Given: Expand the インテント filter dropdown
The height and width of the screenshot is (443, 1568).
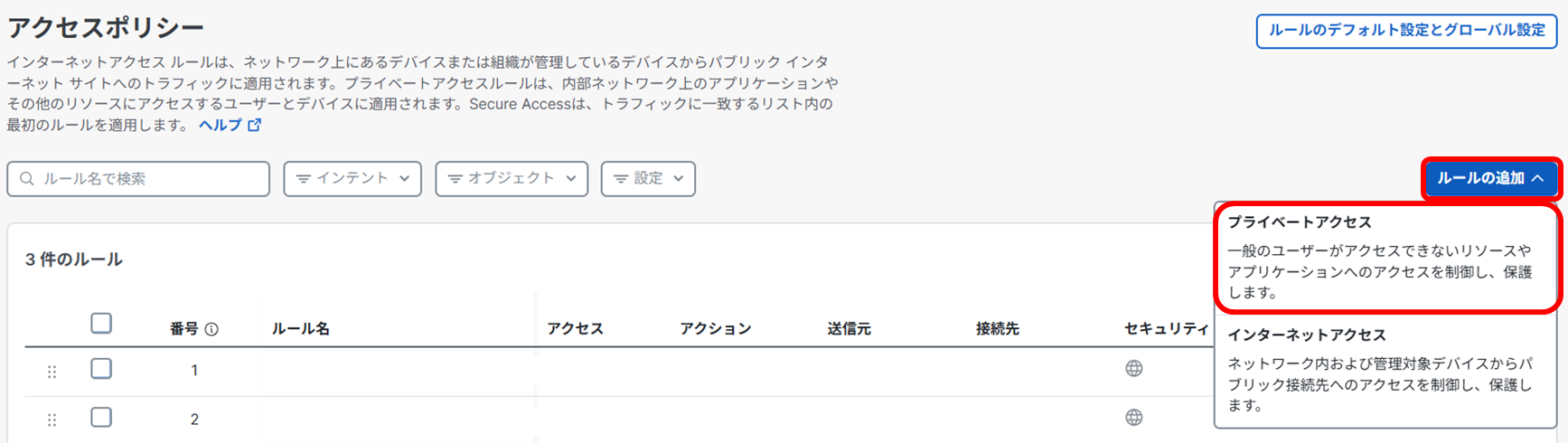Looking at the screenshot, I should coord(352,179).
